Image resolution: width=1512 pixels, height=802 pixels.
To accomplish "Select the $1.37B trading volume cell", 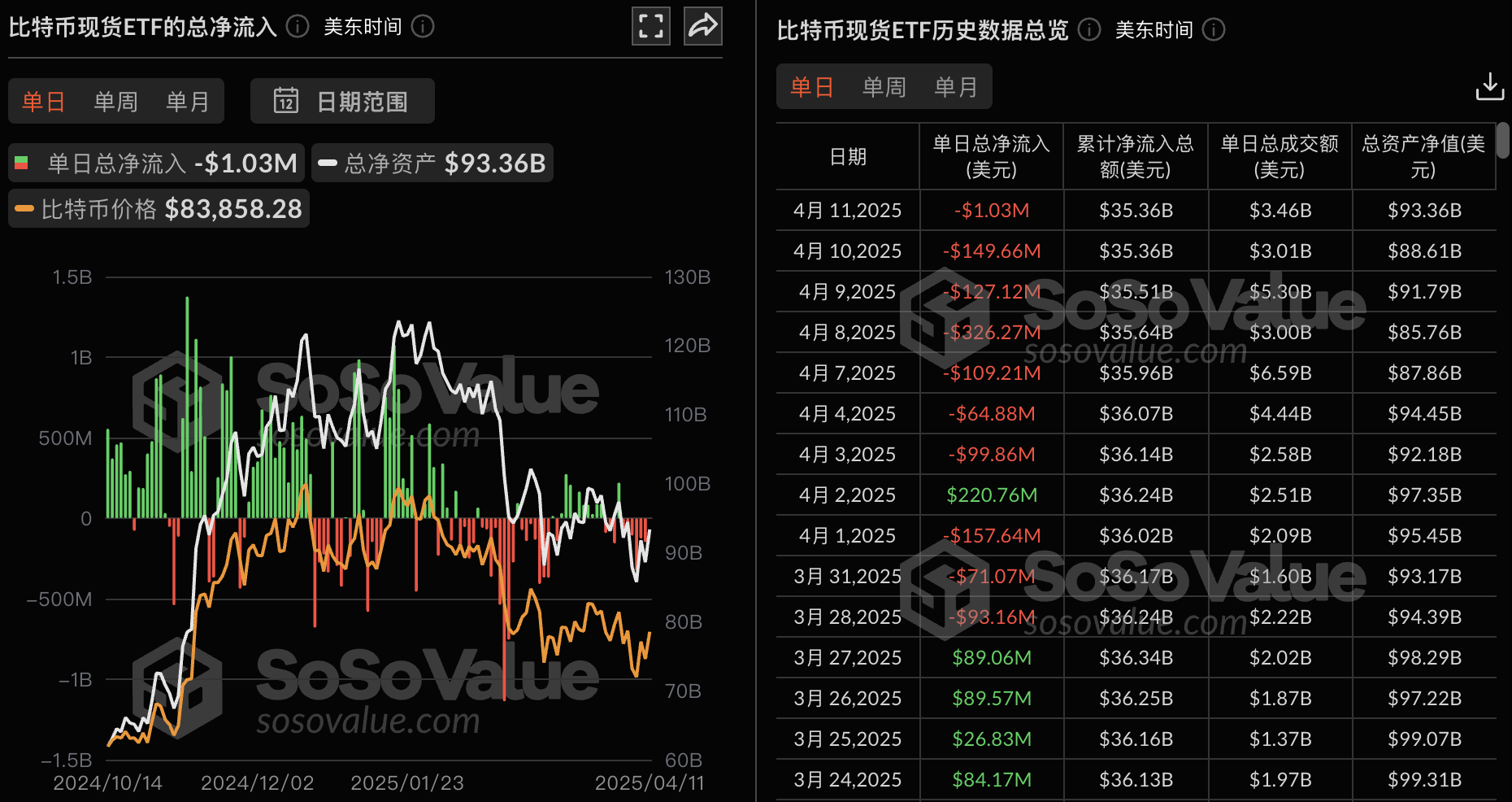I will [1280, 739].
